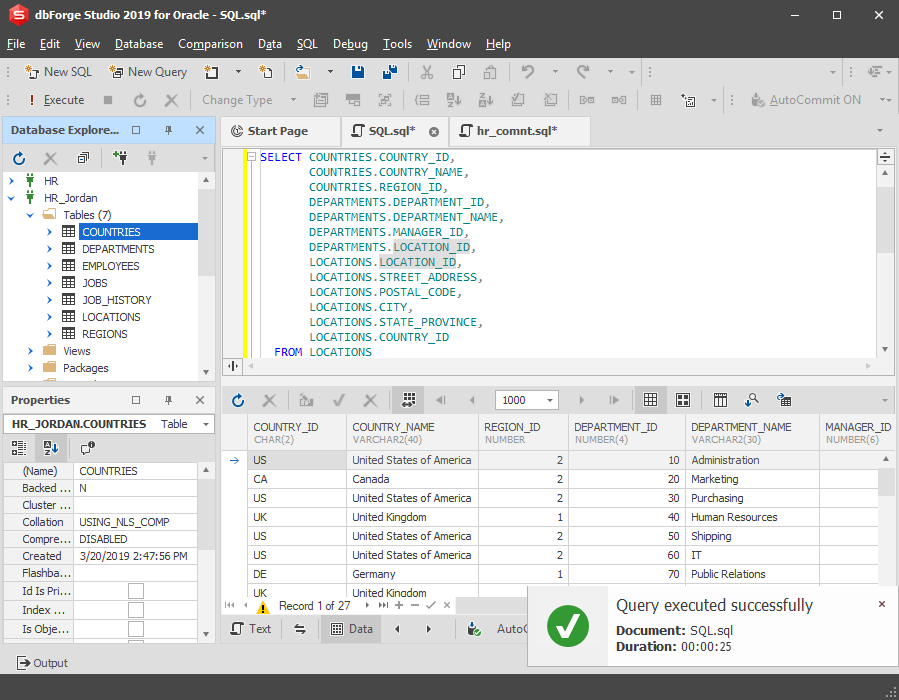This screenshot has width=899, height=700.
Task: Switch results to card view
Action: pos(683,400)
